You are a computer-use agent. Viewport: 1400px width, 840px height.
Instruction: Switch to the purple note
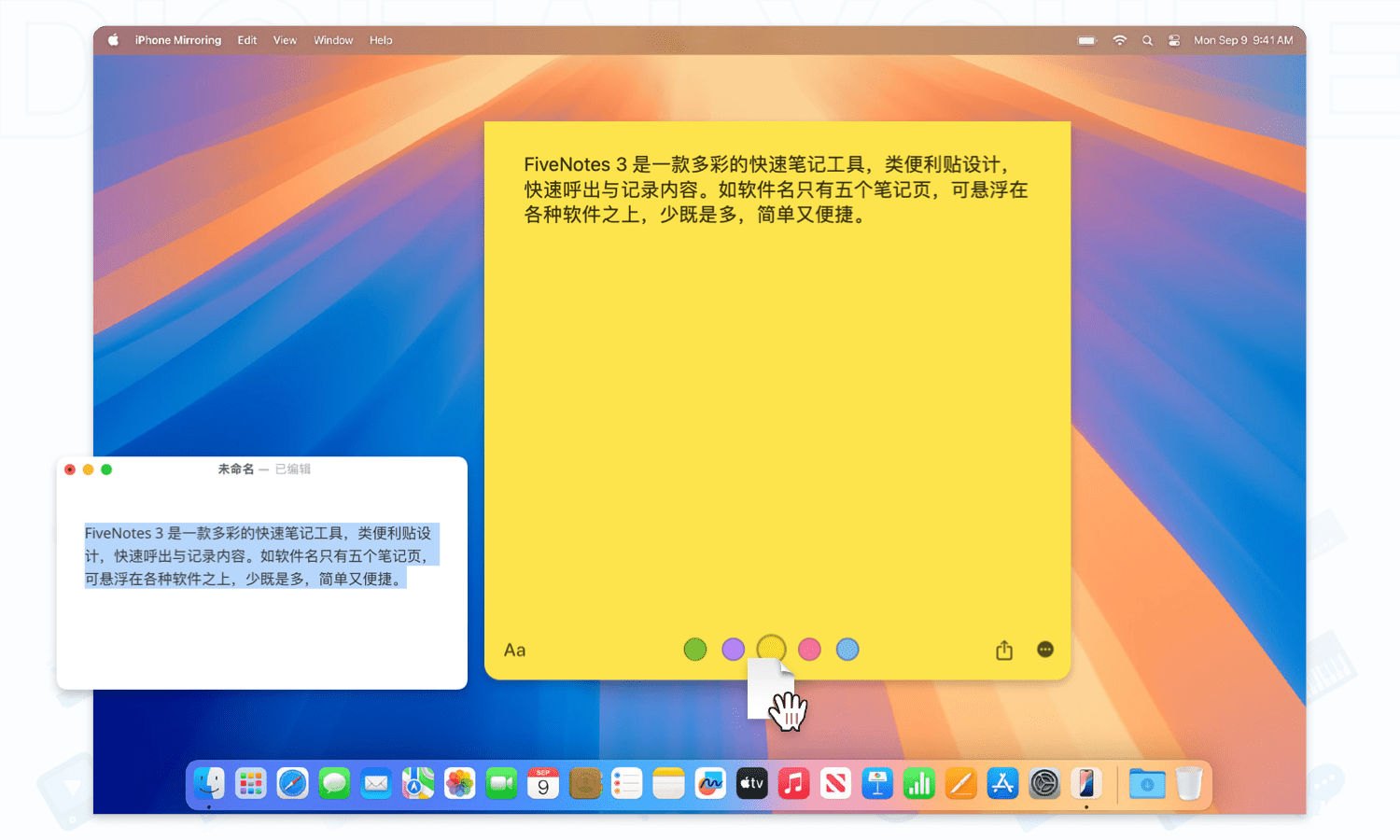coord(733,650)
